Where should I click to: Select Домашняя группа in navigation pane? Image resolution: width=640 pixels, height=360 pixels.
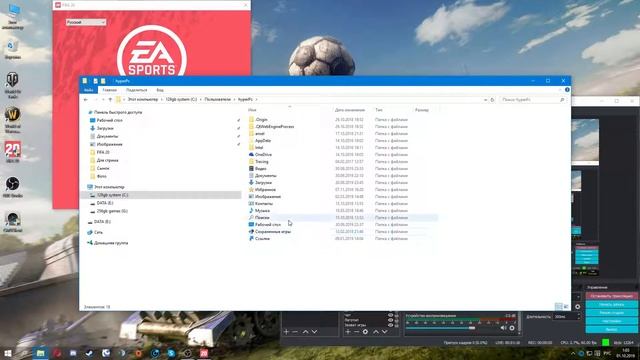point(111,243)
